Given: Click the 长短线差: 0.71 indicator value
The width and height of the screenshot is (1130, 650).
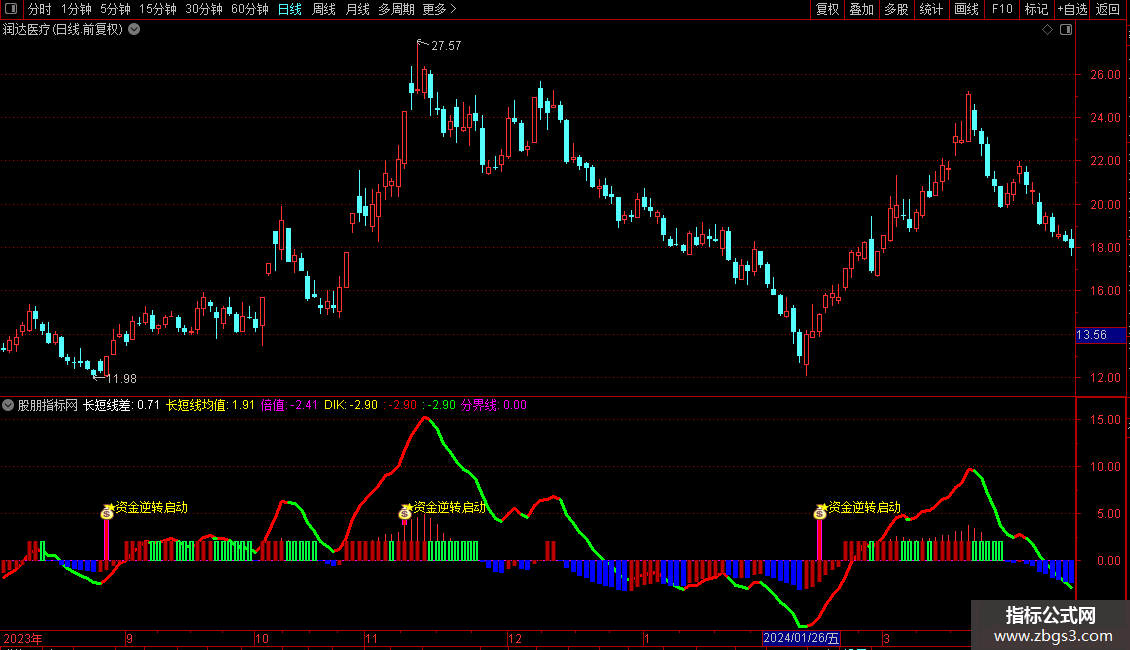Looking at the screenshot, I should click(x=121, y=405).
